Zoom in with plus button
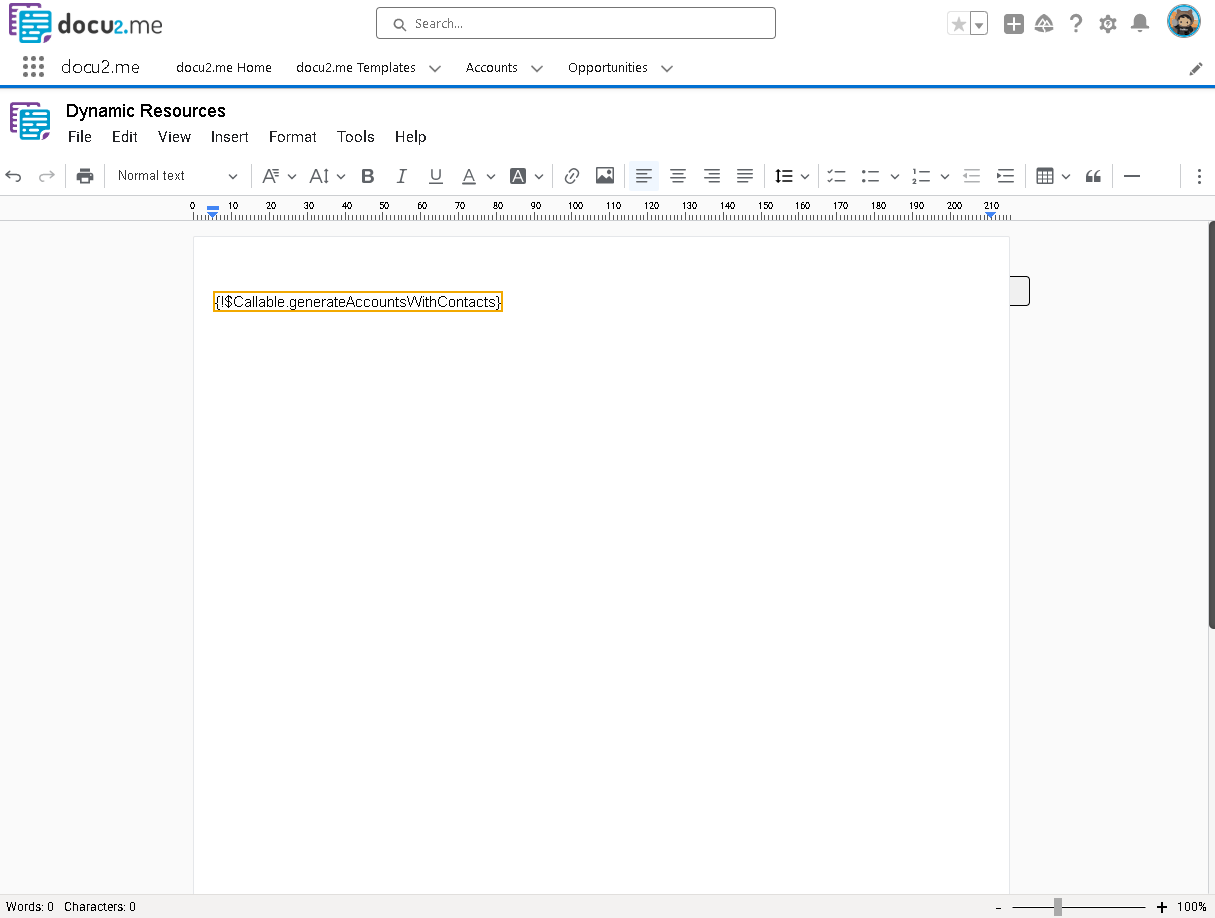 [1161, 907]
